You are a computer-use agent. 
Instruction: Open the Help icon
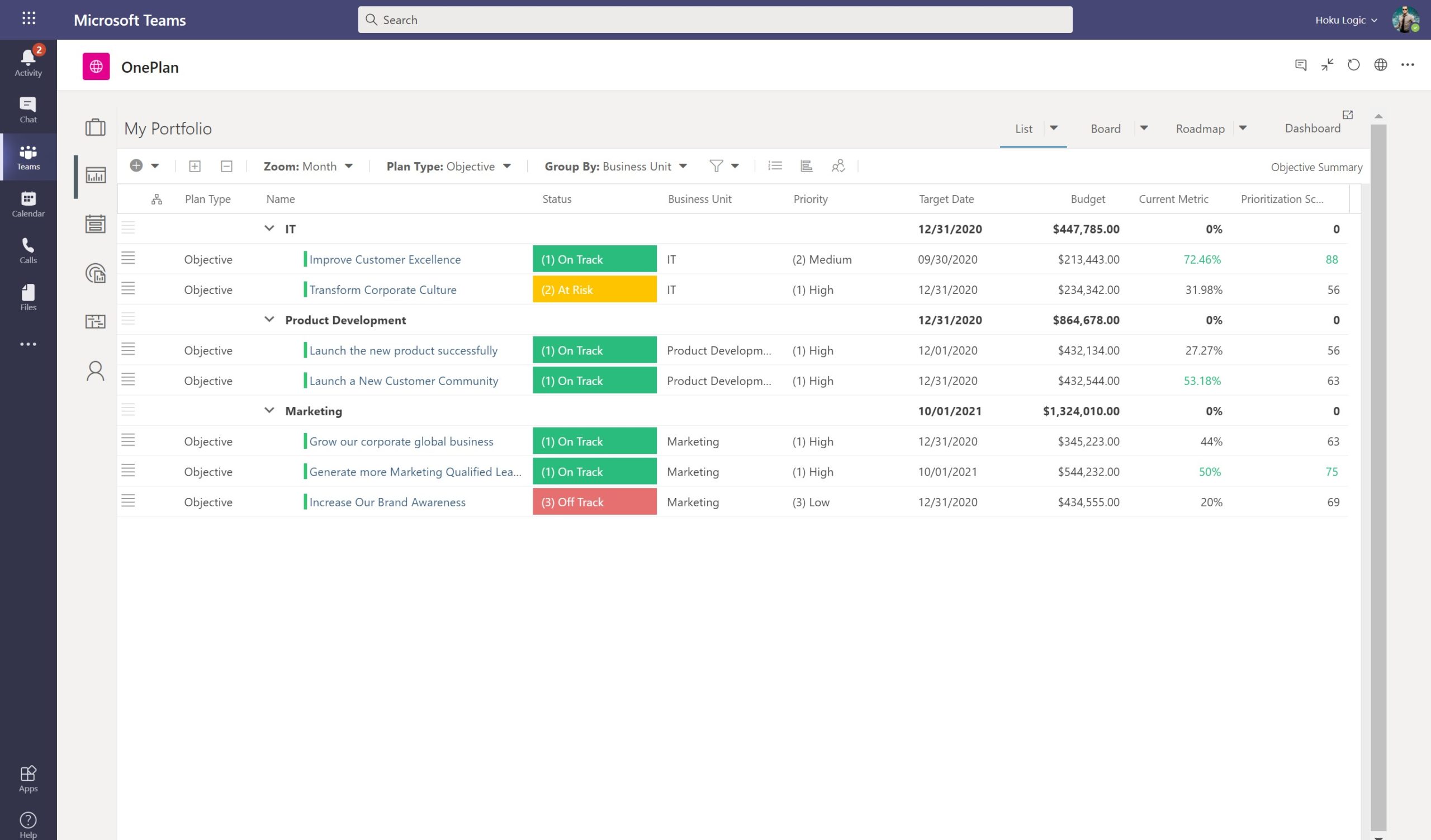point(29,825)
